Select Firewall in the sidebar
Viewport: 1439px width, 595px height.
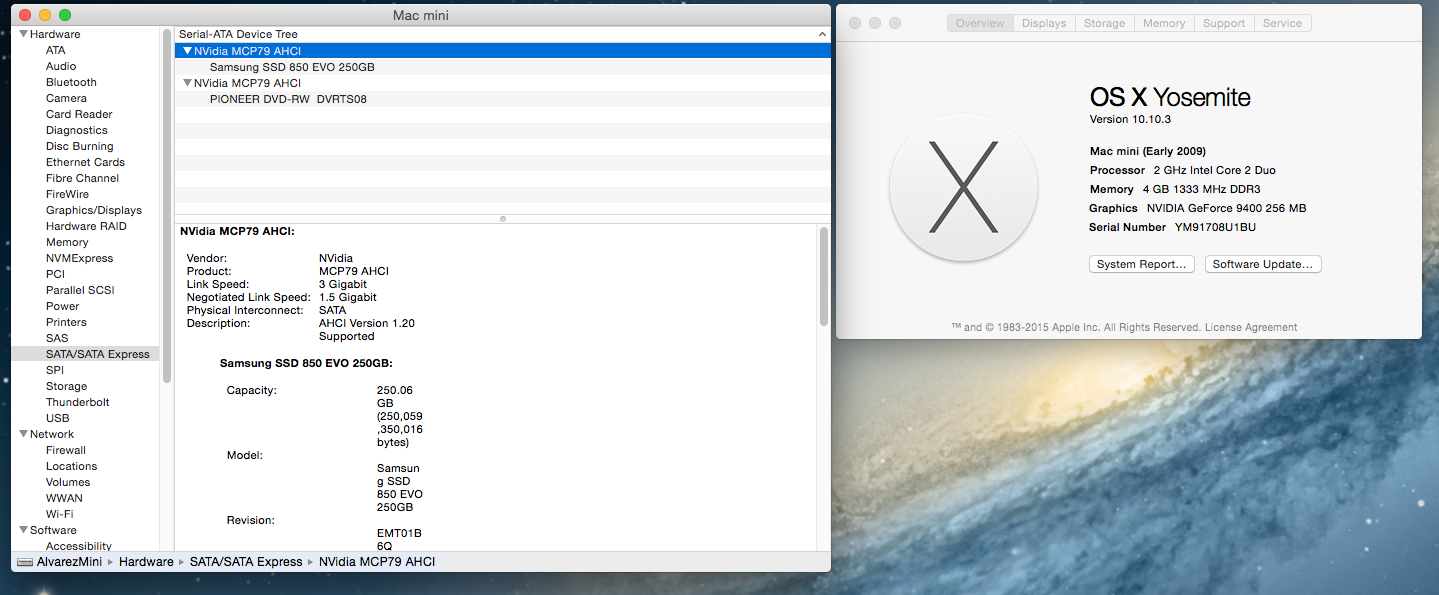click(x=66, y=450)
